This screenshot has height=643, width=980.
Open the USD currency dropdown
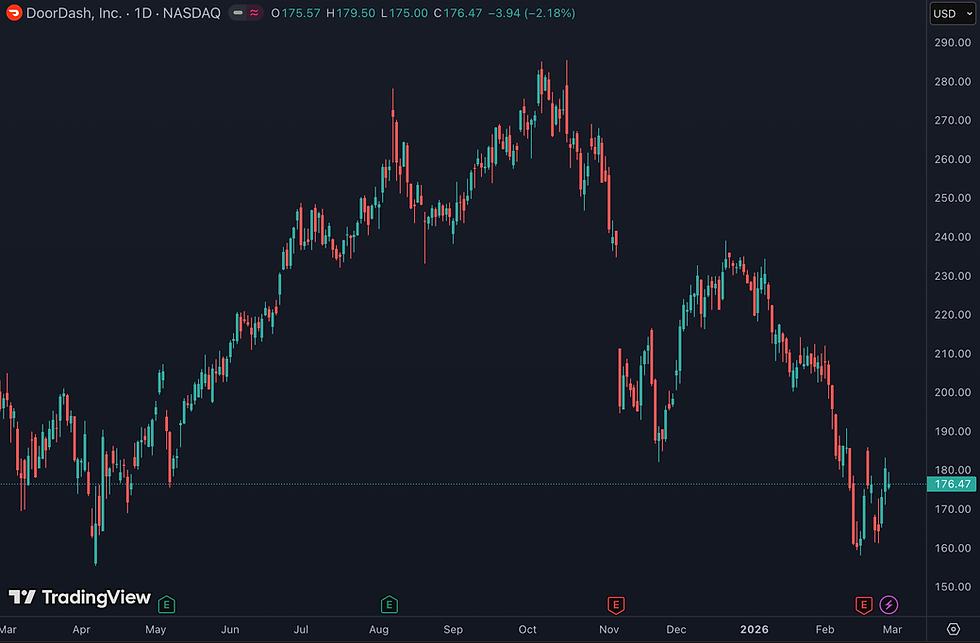tap(952, 13)
